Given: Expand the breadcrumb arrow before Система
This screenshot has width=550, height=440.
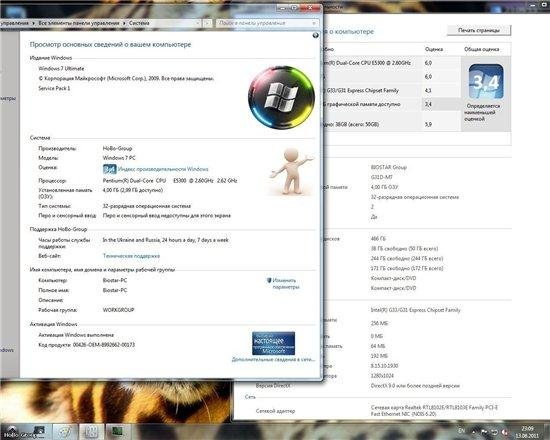Looking at the screenshot, I should 124,23.
